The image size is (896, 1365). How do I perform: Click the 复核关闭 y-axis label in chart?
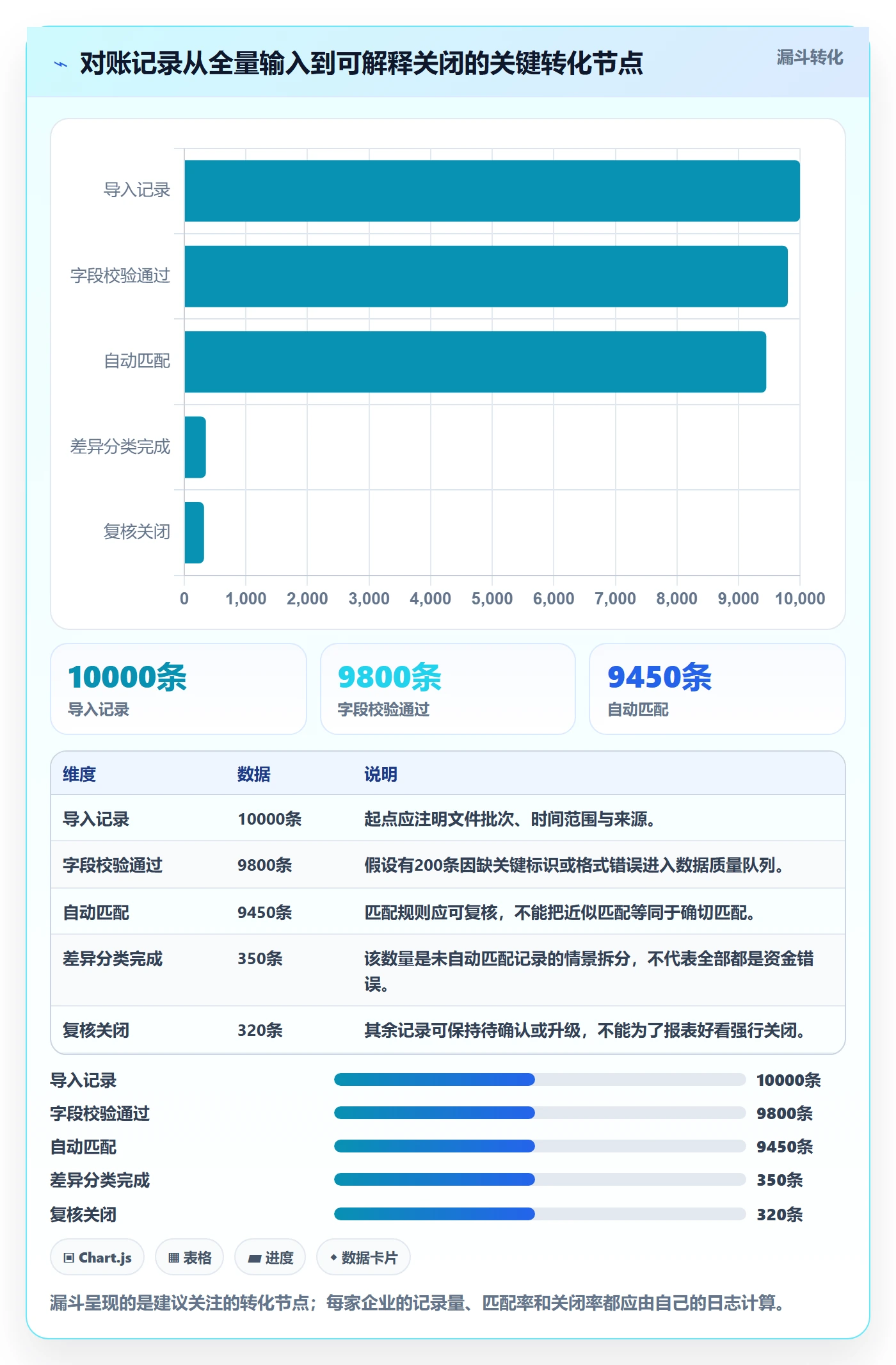point(137,531)
